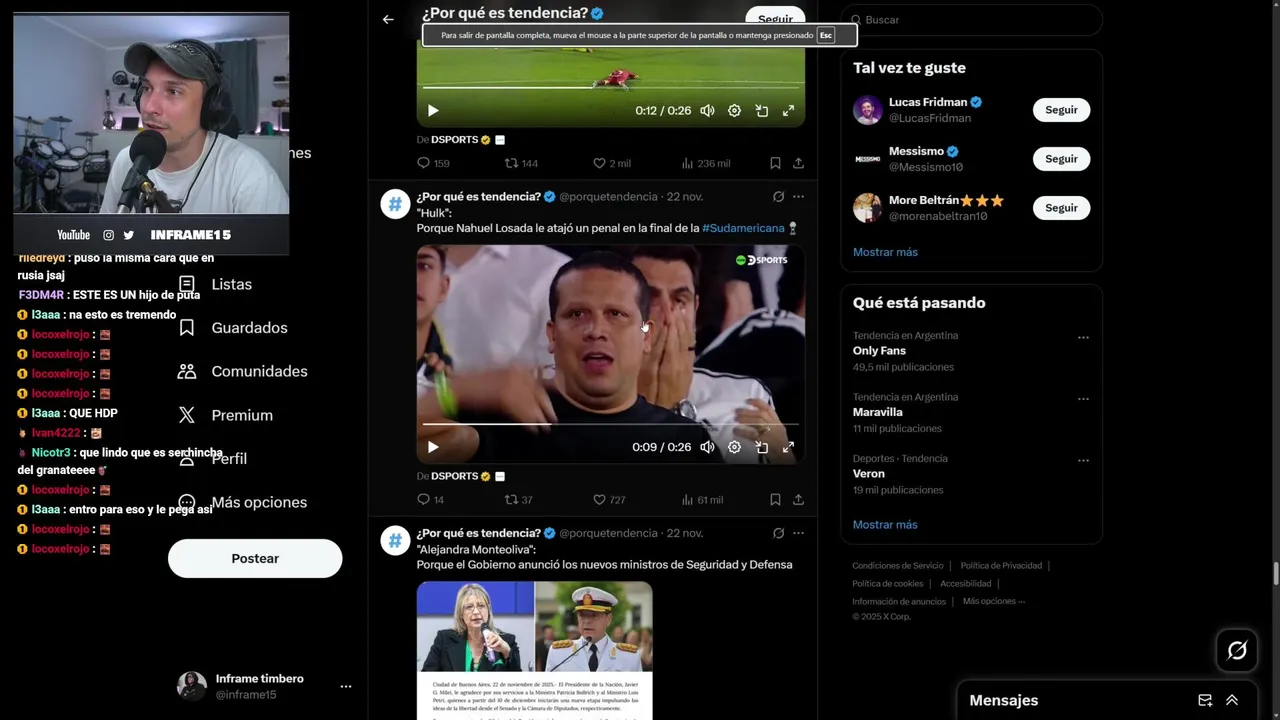Follow Messismo
The height and width of the screenshot is (720, 1280).
1061,159
